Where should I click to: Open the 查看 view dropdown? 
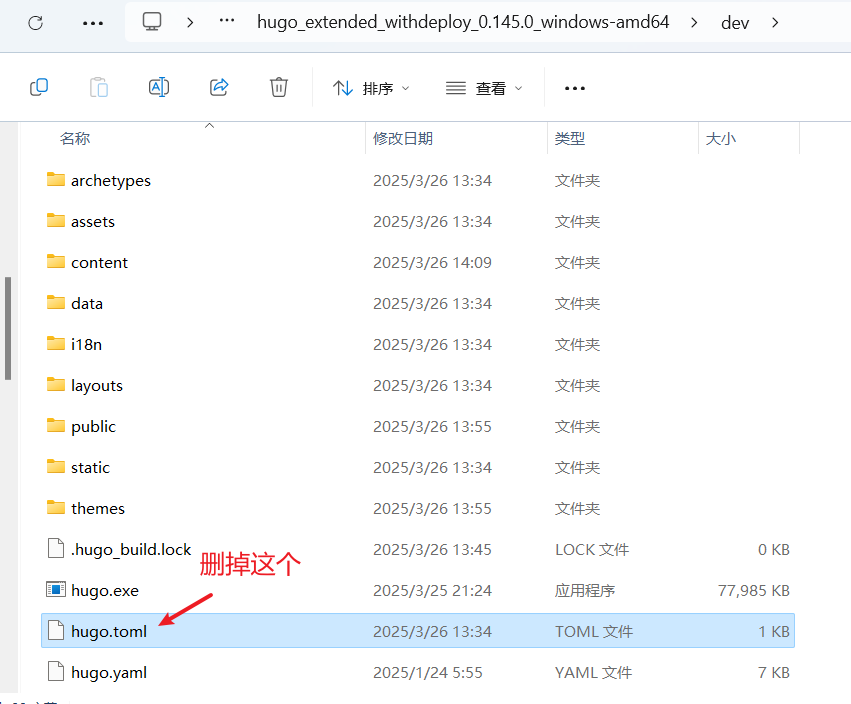(x=484, y=89)
